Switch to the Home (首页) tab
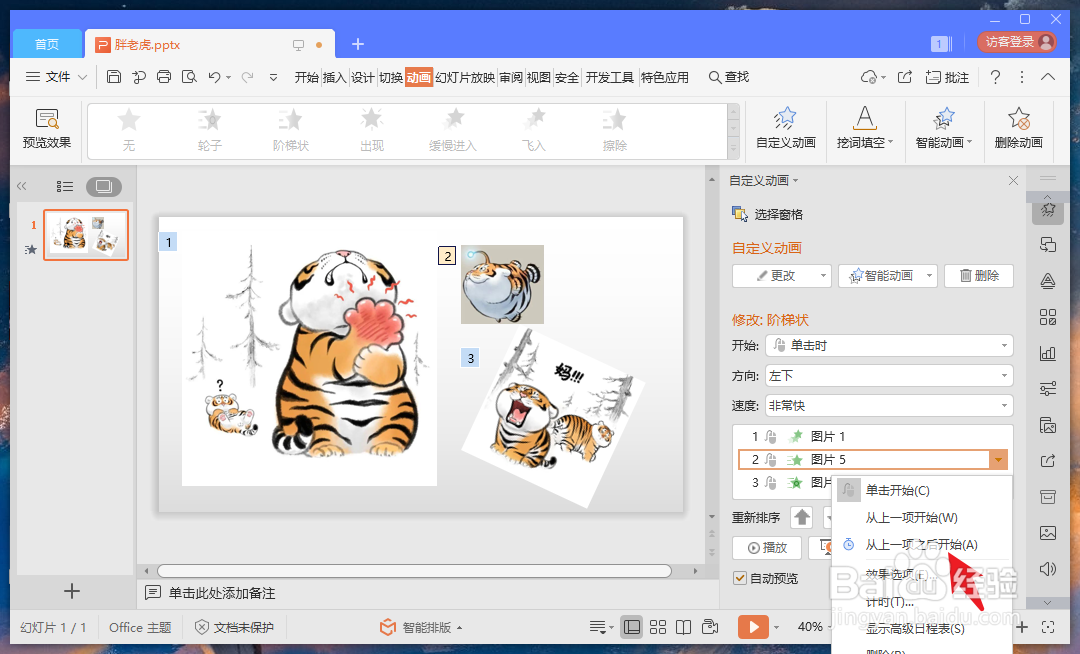Screen dimensions: 1080x654 click(x=47, y=44)
